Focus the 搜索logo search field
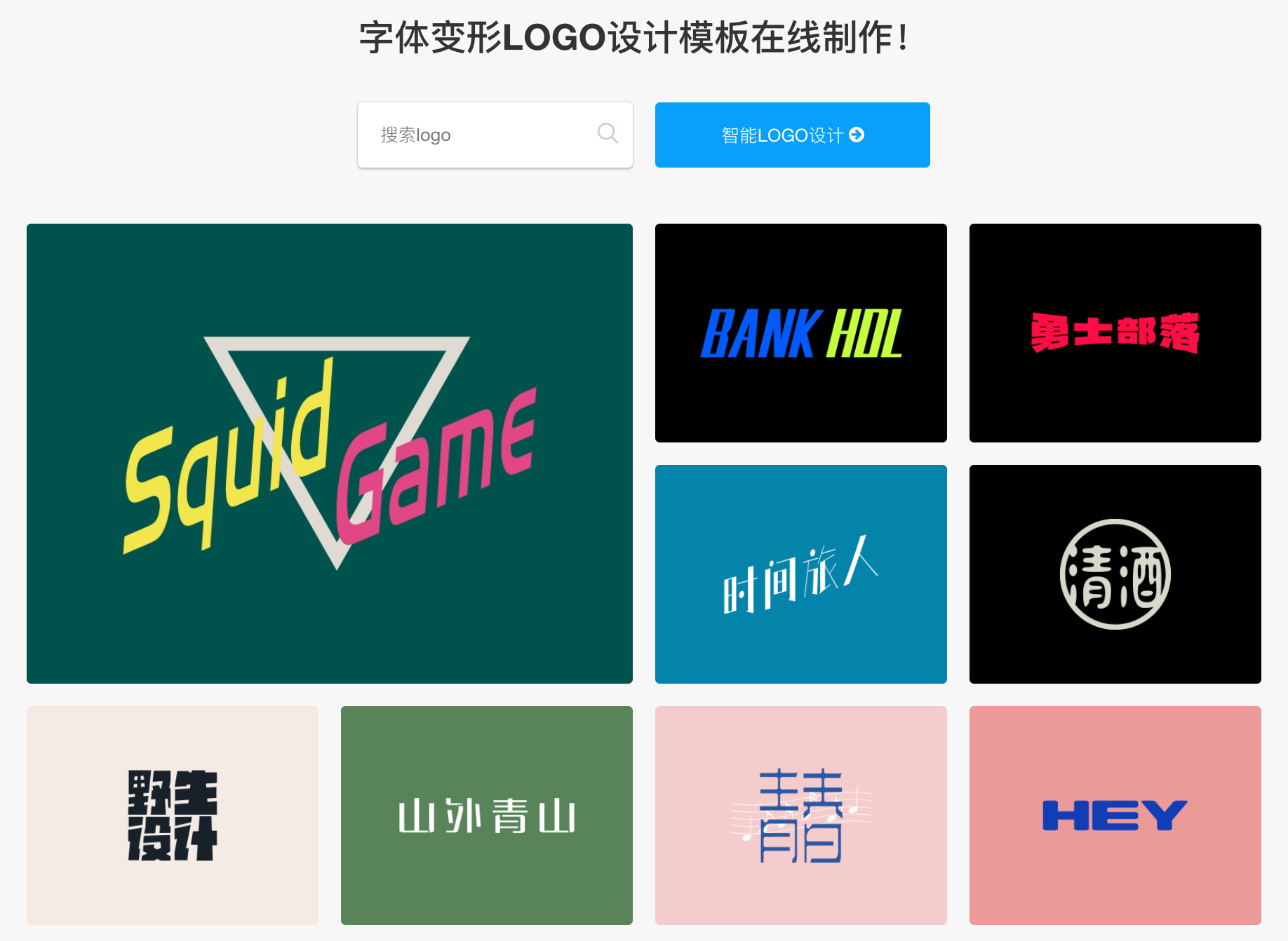The height and width of the screenshot is (941, 1288). [x=495, y=135]
